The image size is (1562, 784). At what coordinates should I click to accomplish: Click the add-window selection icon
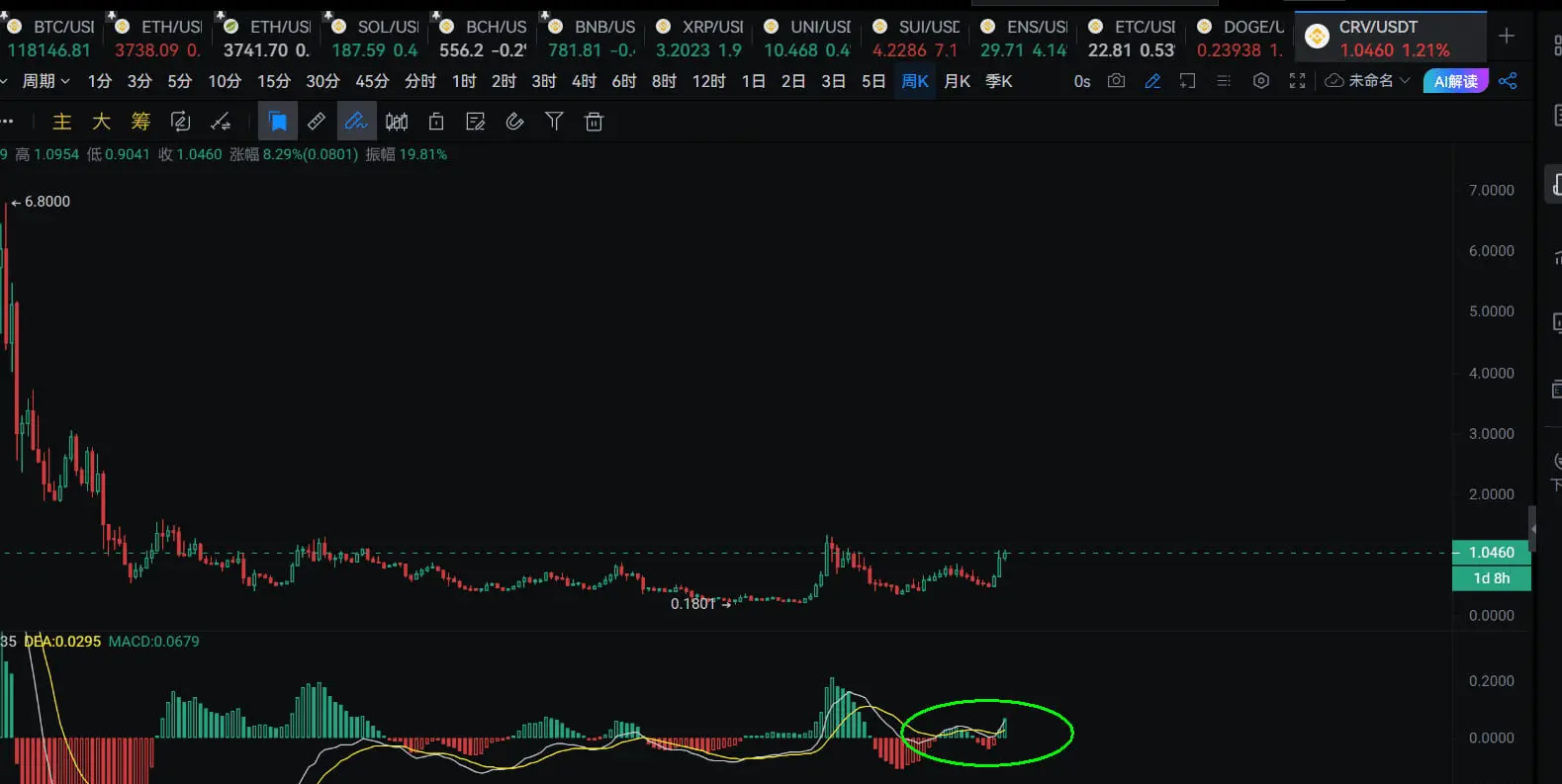(x=1188, y=81)
